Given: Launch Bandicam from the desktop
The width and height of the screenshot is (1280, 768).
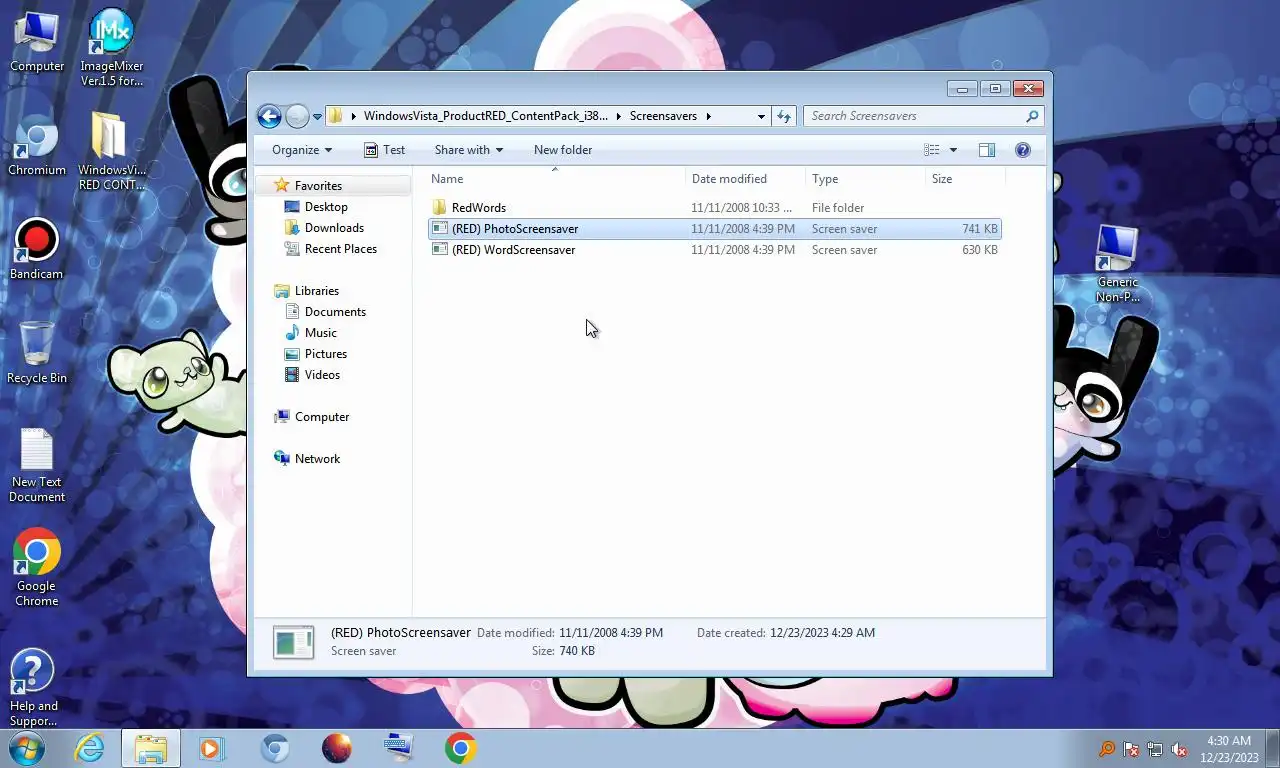Looking at the screenshot, I should 37,250.
